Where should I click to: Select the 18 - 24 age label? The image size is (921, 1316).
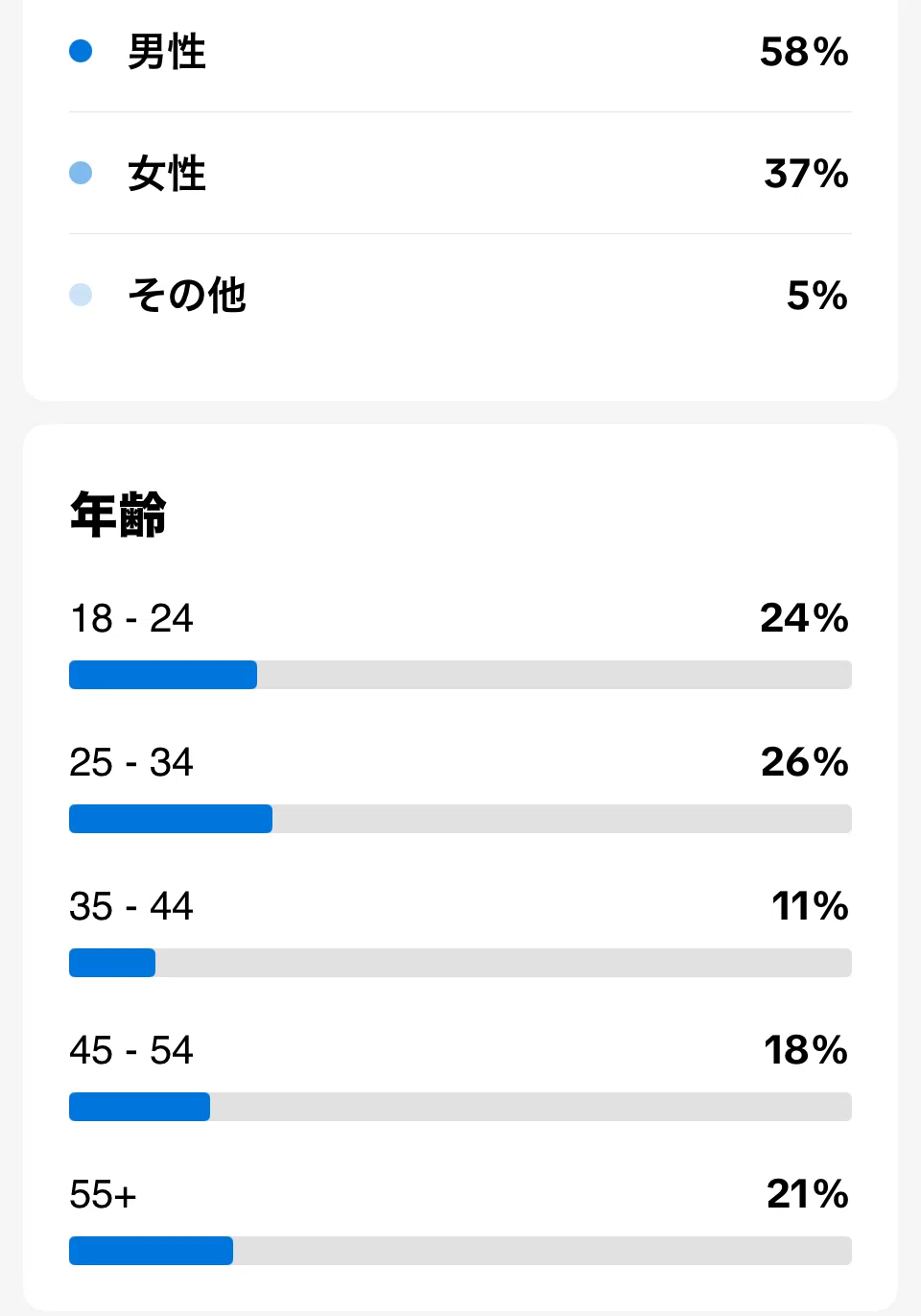pos(131,618)
